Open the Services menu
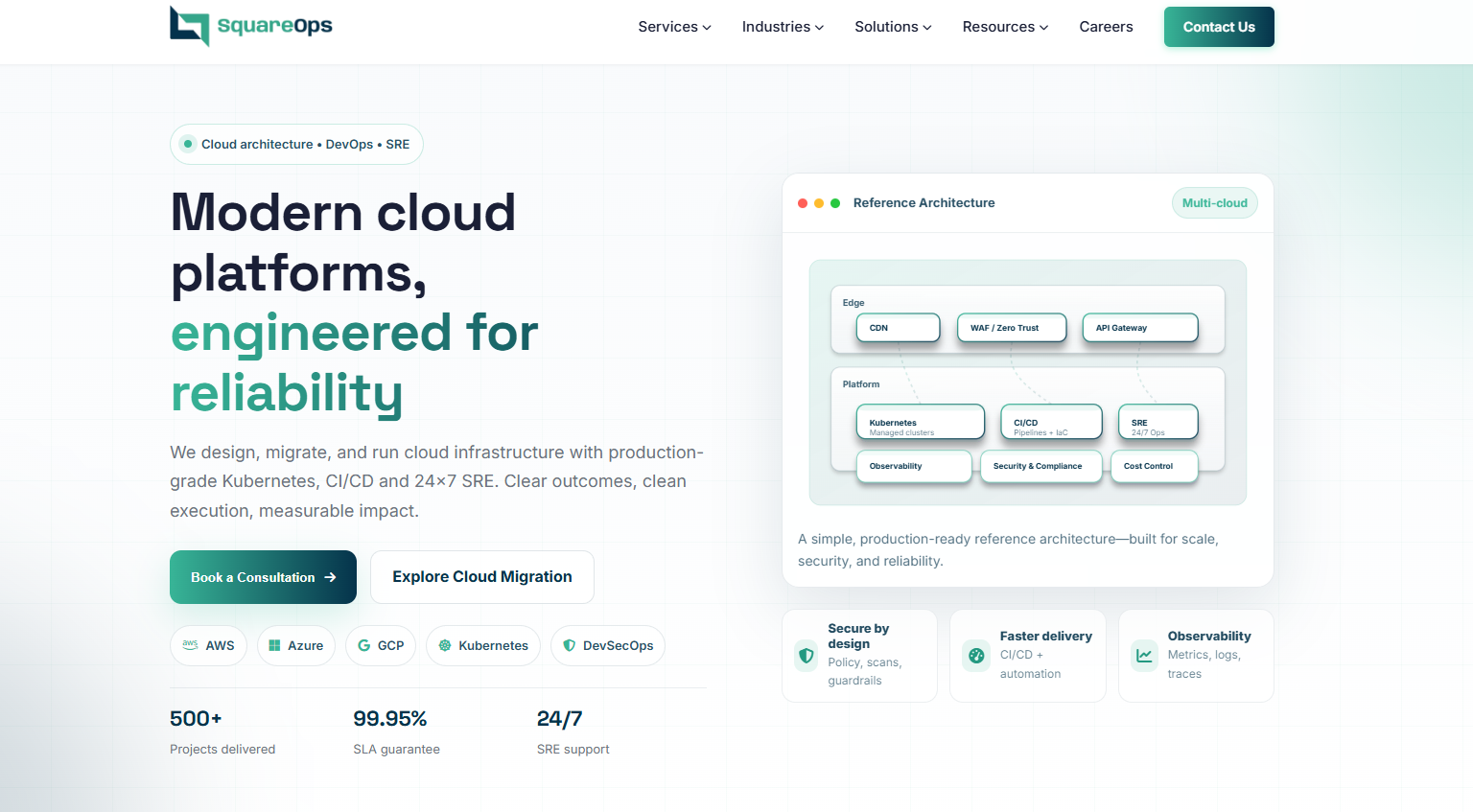Viewport: 1473px width, 812px height. 675,27
